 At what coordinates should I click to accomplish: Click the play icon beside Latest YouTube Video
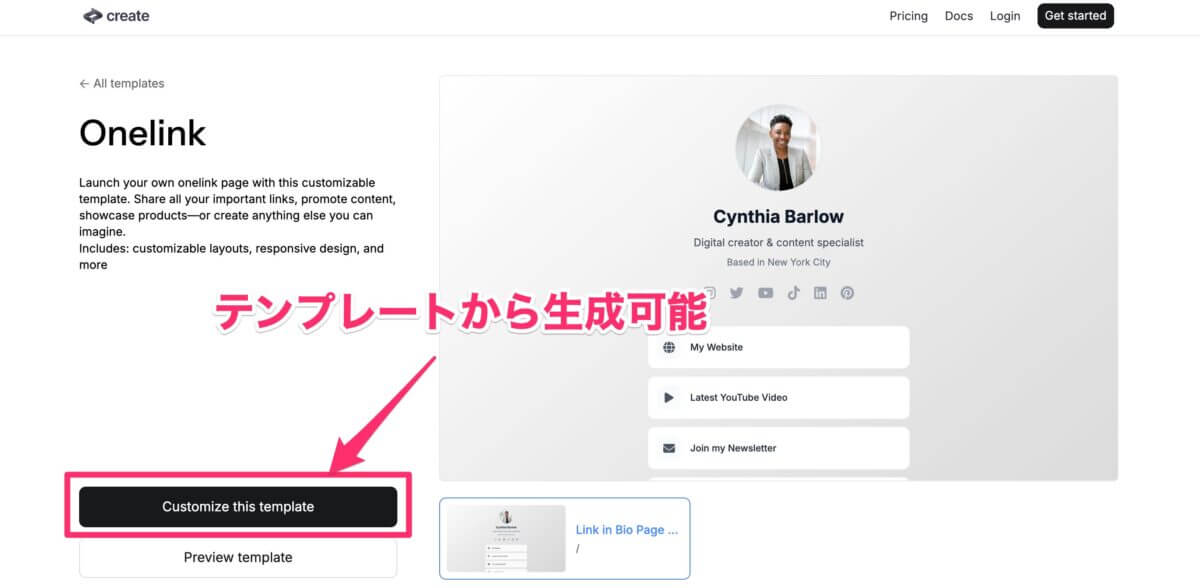(x=669, y=398)
